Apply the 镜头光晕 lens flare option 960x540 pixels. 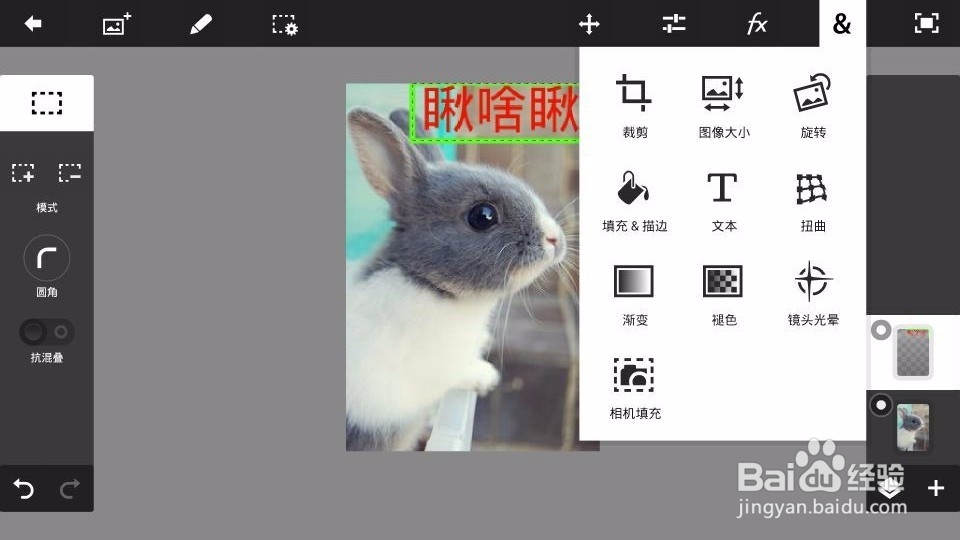(x=812, y=294)
